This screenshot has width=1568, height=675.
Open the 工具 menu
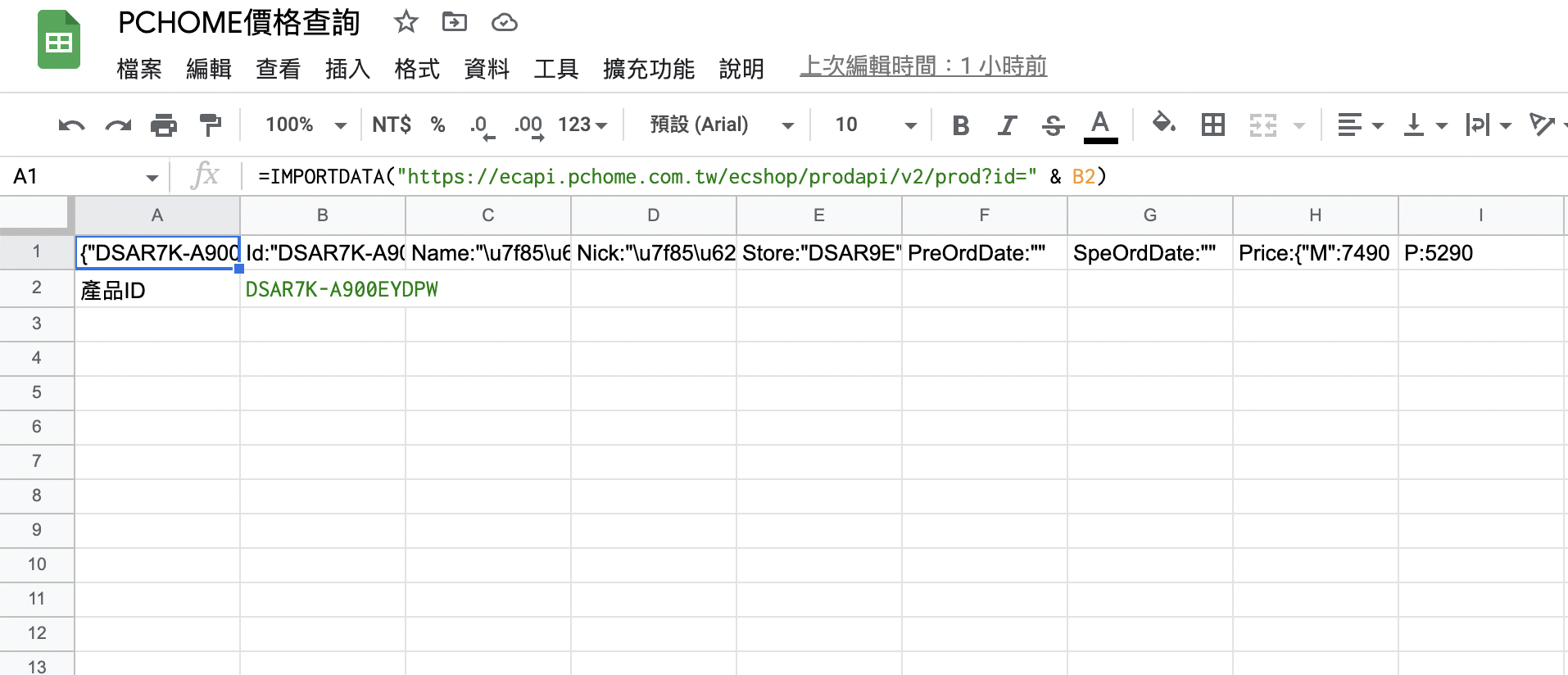[x=556, y=69]
